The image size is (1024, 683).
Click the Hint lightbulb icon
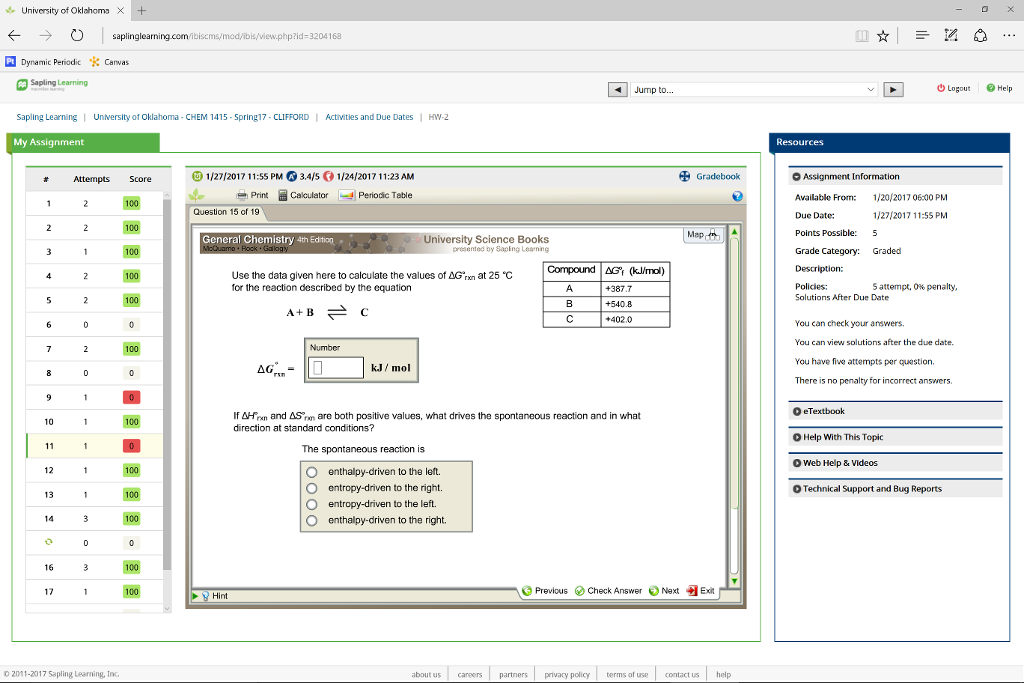pos(205,594)
